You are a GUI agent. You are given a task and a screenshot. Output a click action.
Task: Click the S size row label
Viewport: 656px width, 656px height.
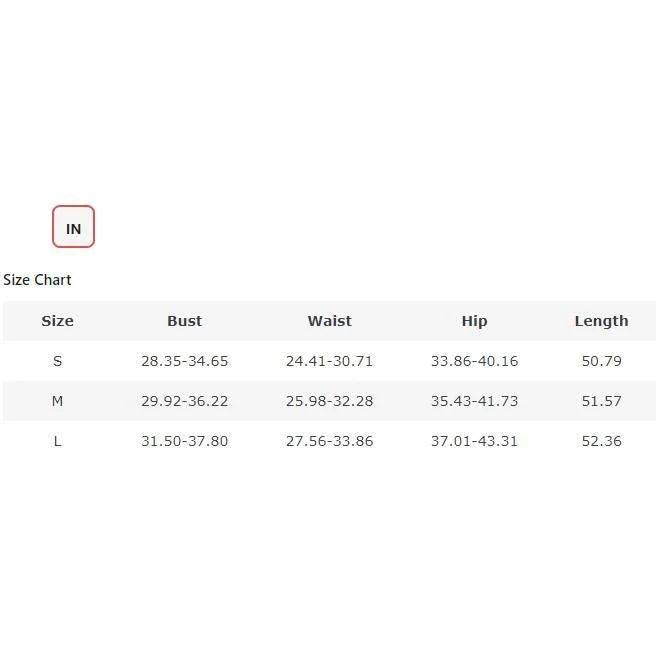pyautogui.click(x=57, y=361)
